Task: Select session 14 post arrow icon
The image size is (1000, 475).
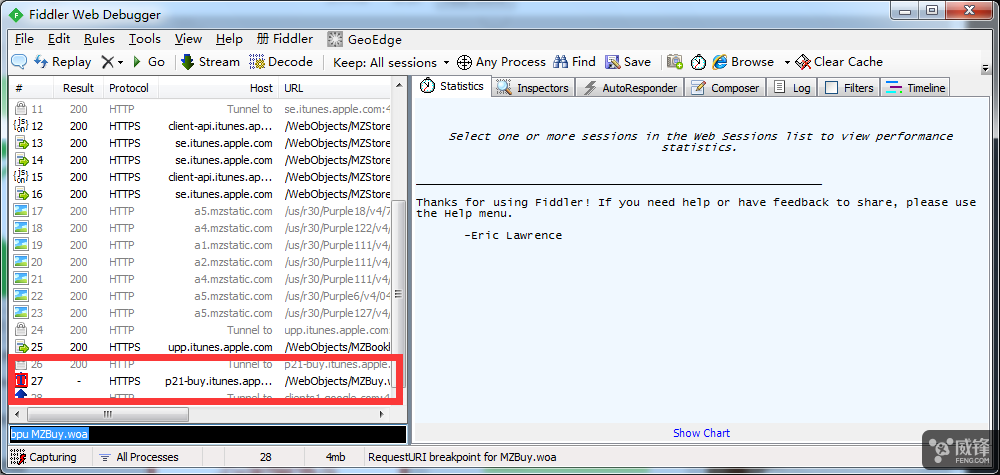Action: coord(21,160)
